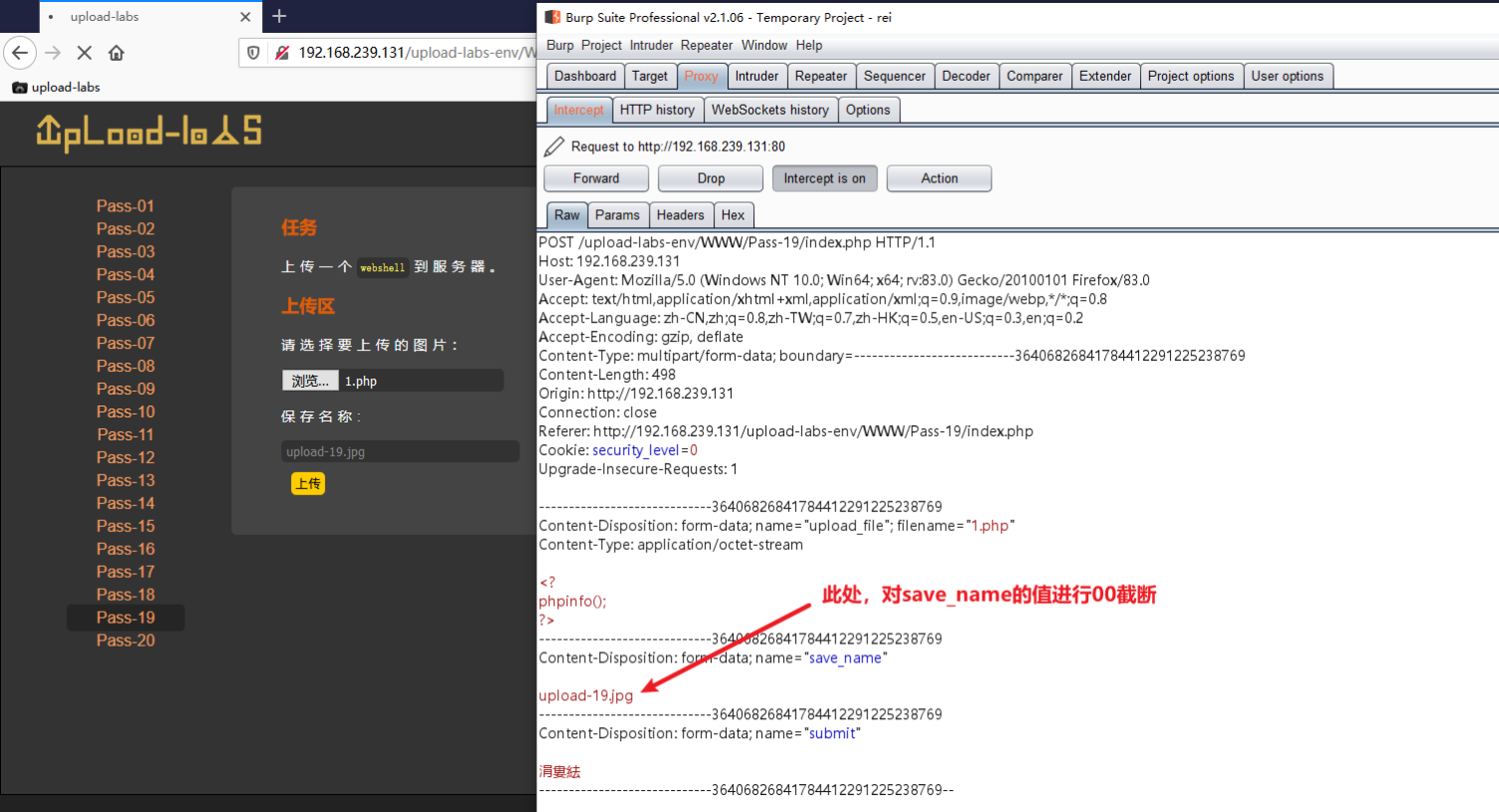Click the security_level cookie name
This screenshot has width=1499, height=812.
pos(636,450)
